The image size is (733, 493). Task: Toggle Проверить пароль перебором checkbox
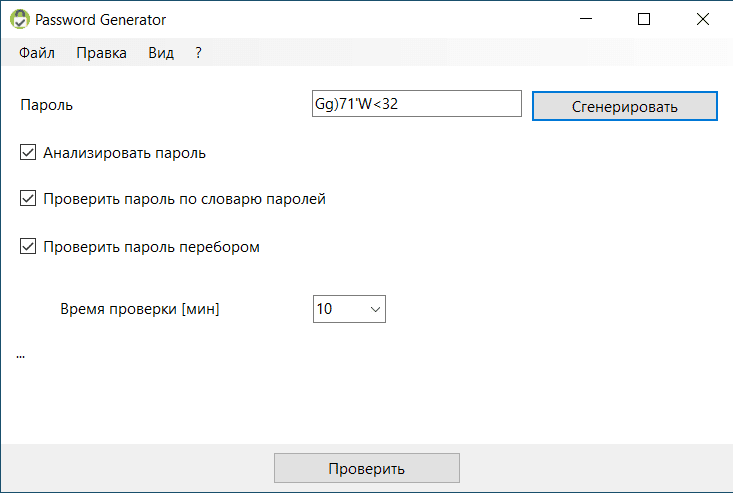point(28,246)
